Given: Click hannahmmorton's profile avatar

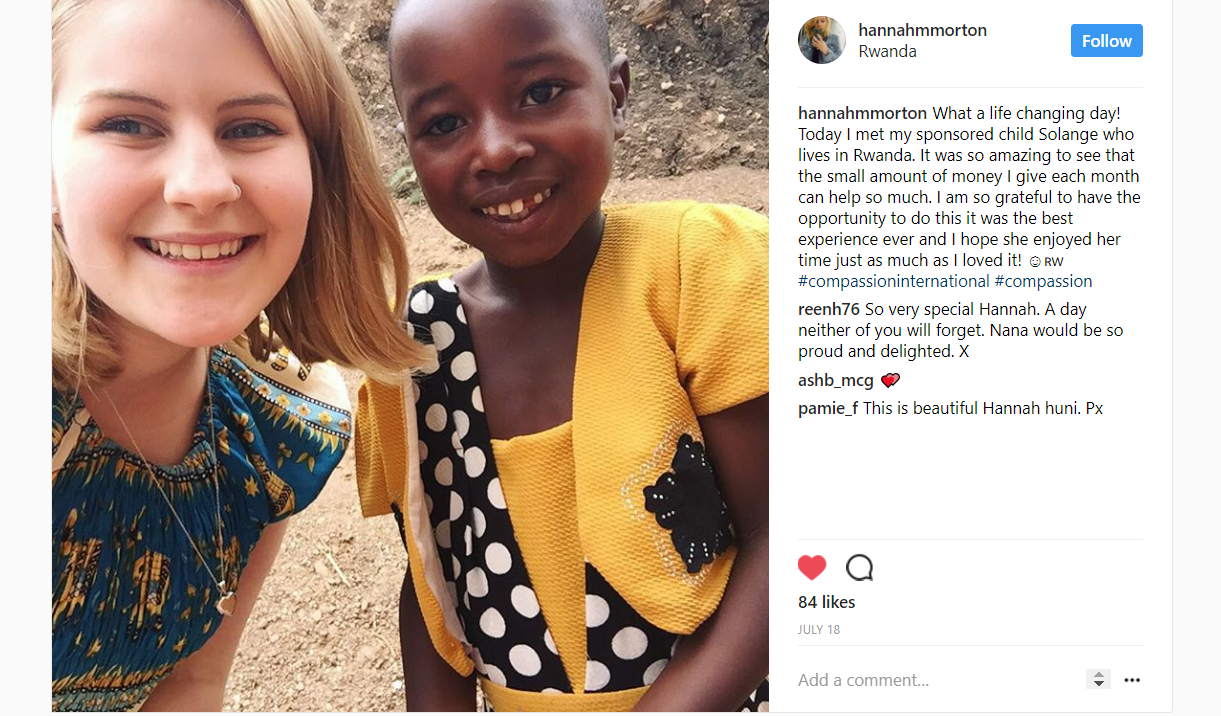Looking at the screenshot, I should point(822,40).
